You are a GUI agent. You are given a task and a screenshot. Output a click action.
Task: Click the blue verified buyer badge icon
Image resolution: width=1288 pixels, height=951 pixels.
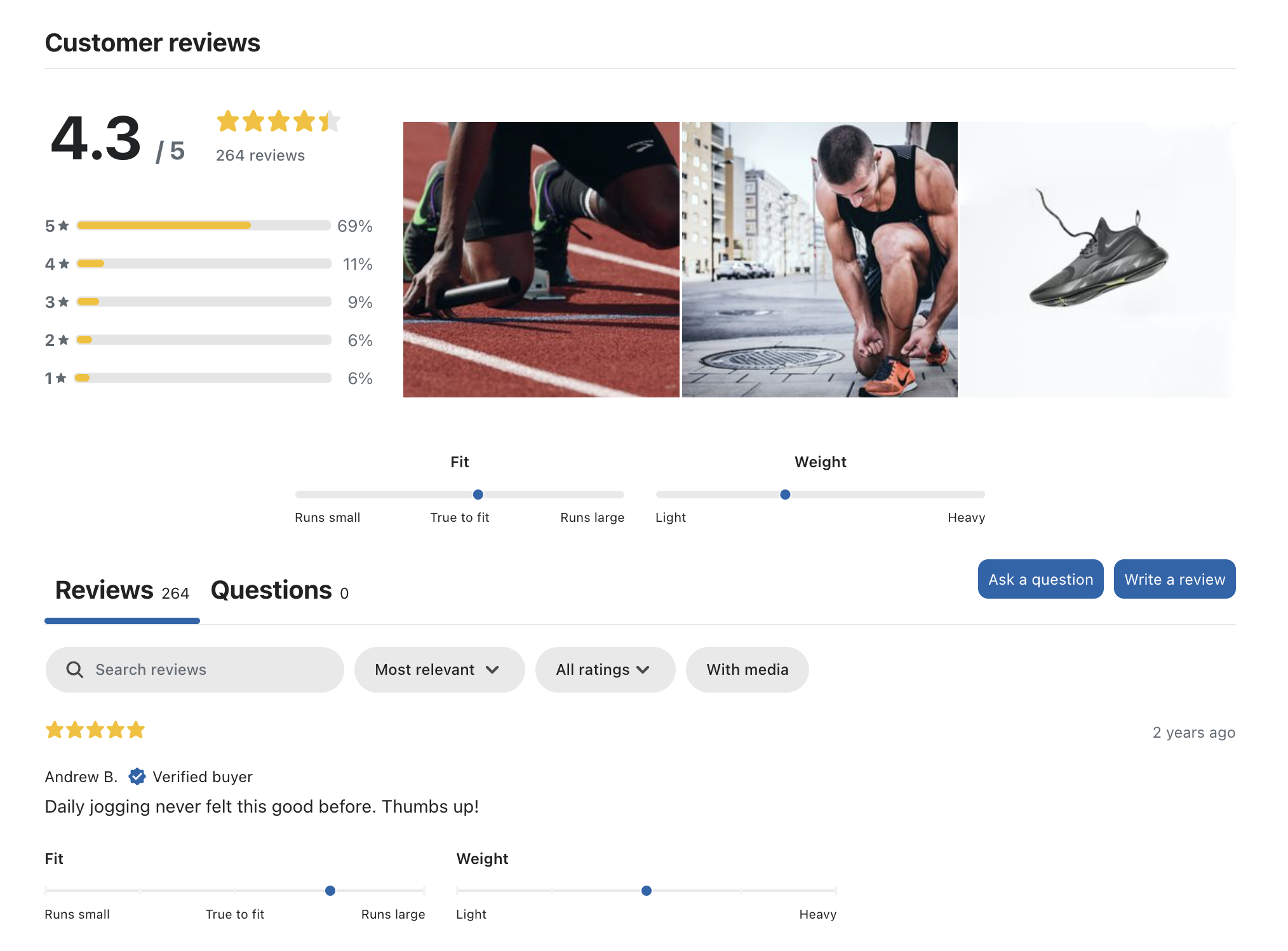(x=137, y=776)
